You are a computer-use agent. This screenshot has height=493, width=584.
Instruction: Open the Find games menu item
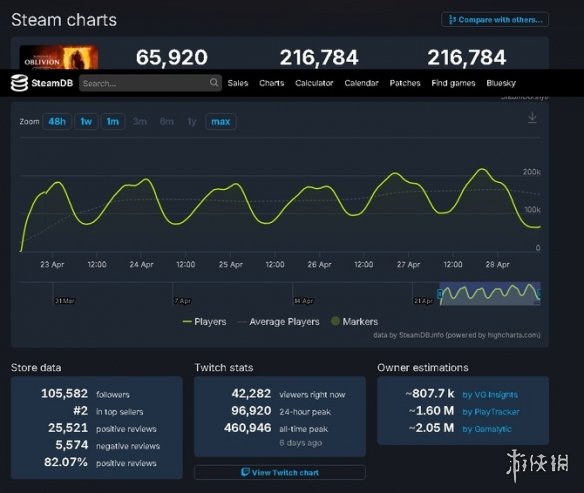point(453,83)
